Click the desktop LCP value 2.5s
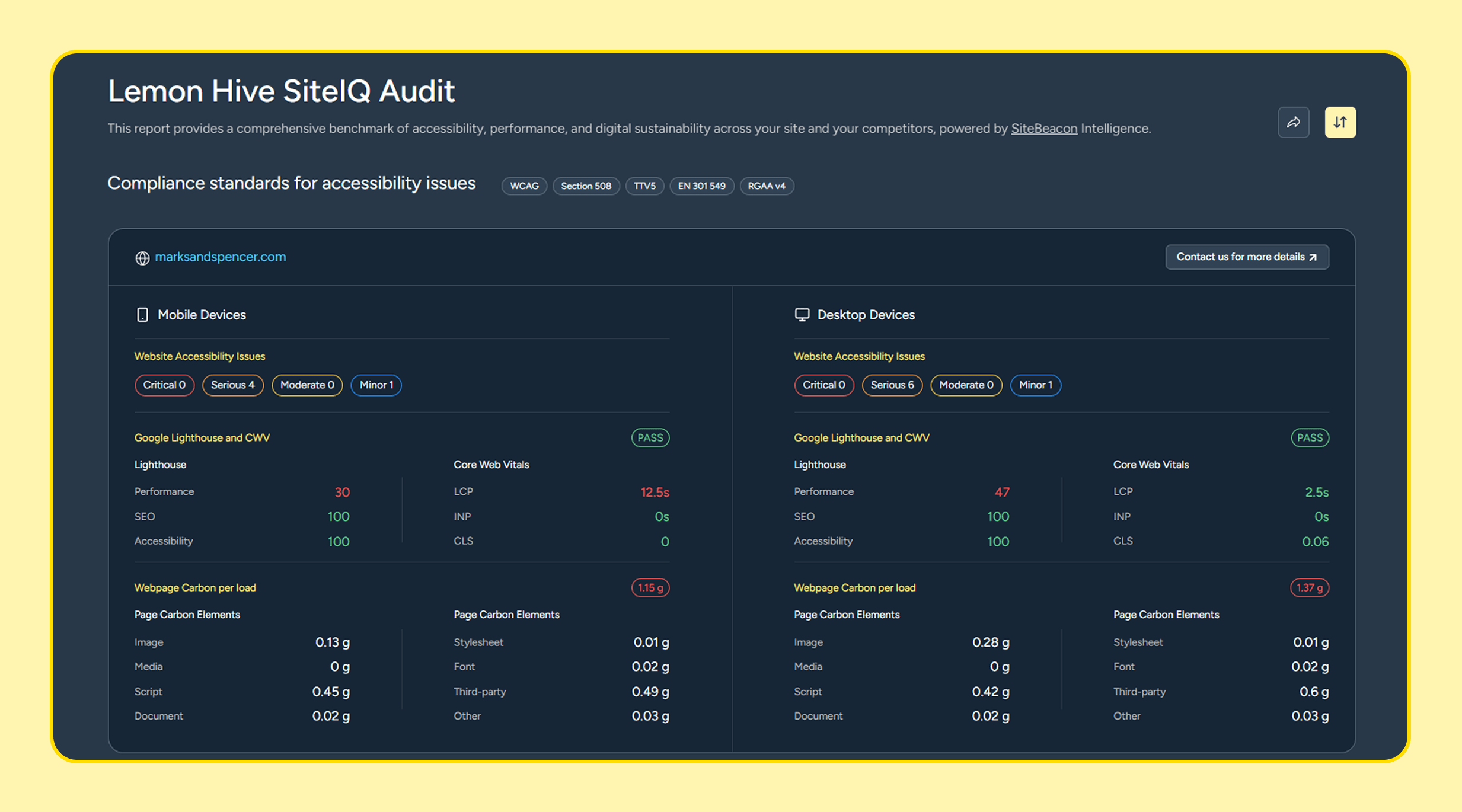Viewport: 1462px width, 812px height. point(1316,492)
